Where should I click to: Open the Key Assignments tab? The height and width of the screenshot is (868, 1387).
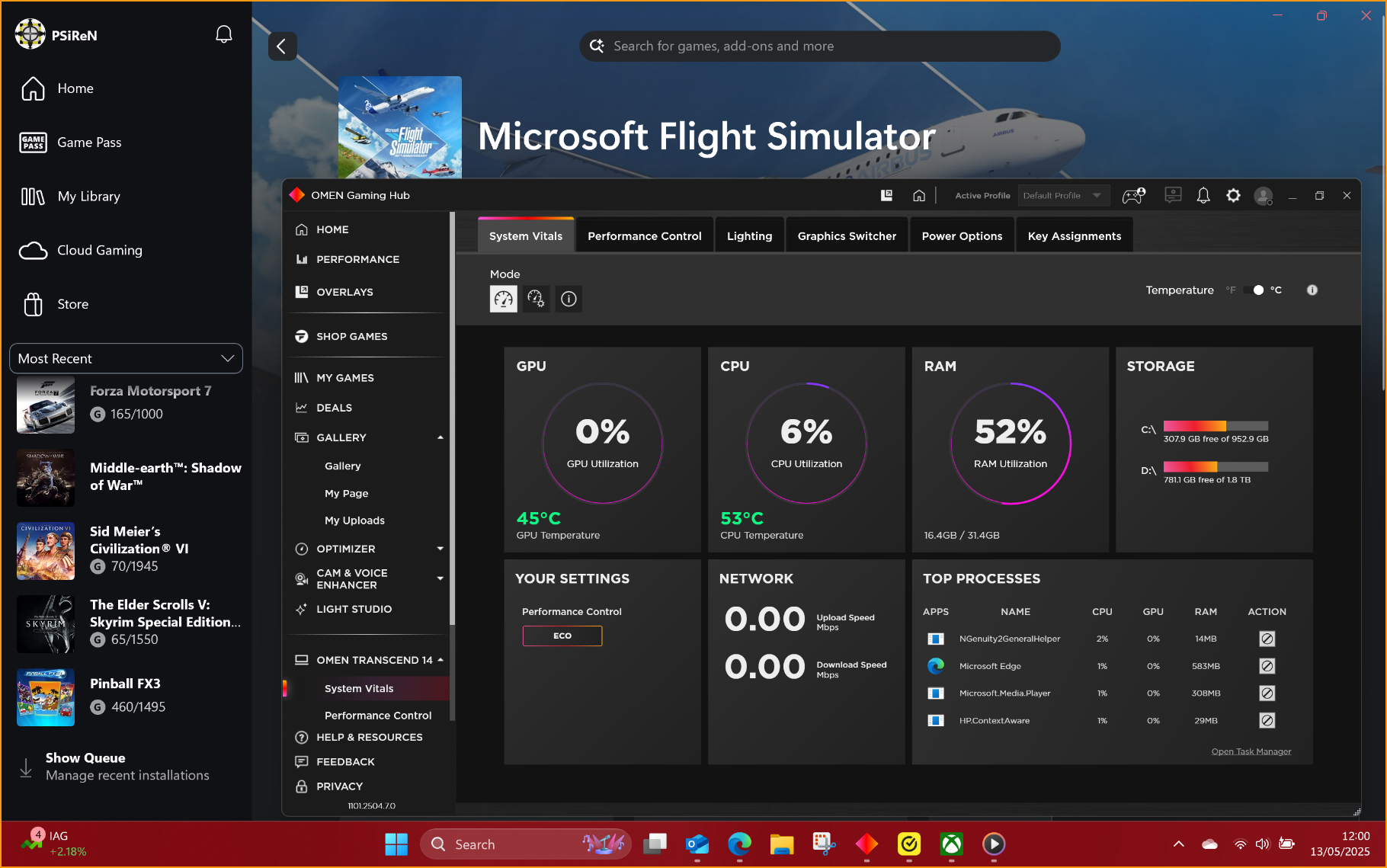tap(1075, 236)
